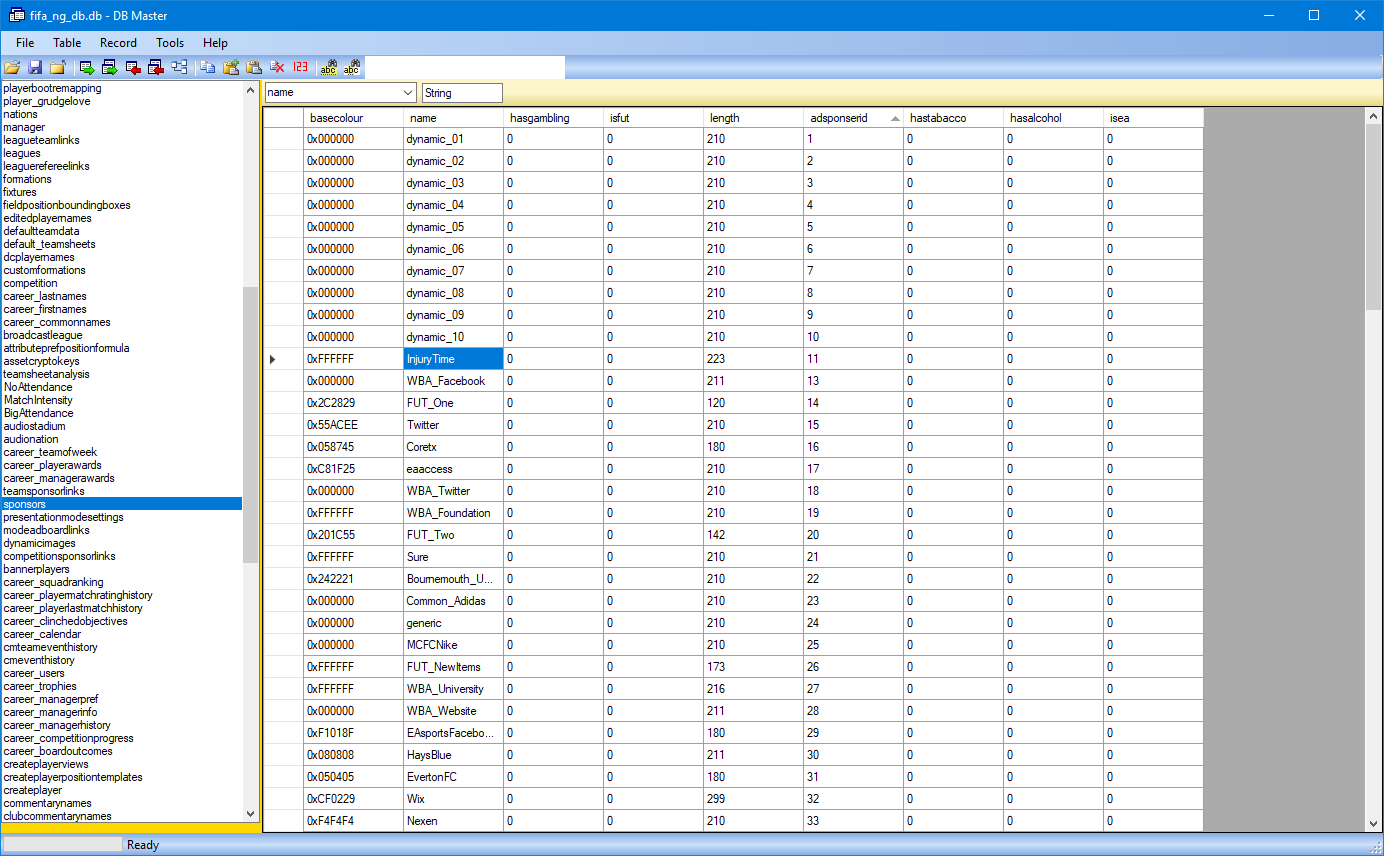Click the DB Master app icon in title bar
The image size is (1384, 856).
(17, 15)
